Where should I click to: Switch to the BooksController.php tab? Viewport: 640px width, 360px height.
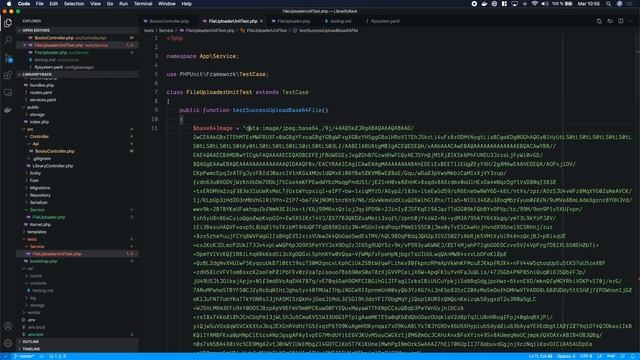click(169, 21)
